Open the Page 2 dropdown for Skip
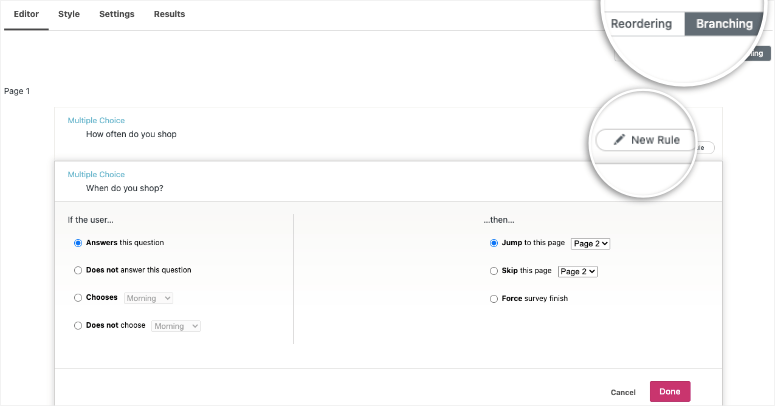Image resolution: width=775 pixels, height=406 pixels. pos(578,271)
